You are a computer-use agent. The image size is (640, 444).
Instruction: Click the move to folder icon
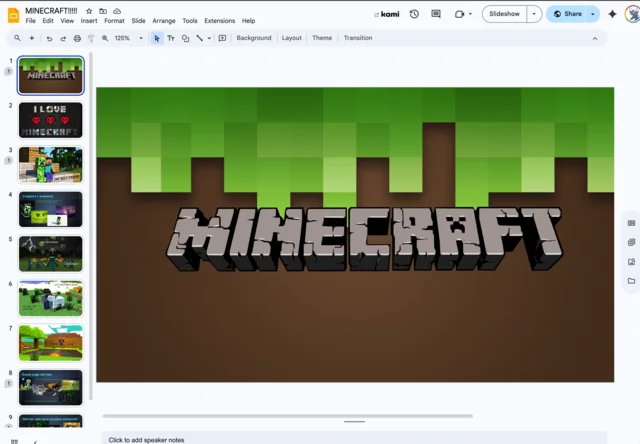[103, 11]
